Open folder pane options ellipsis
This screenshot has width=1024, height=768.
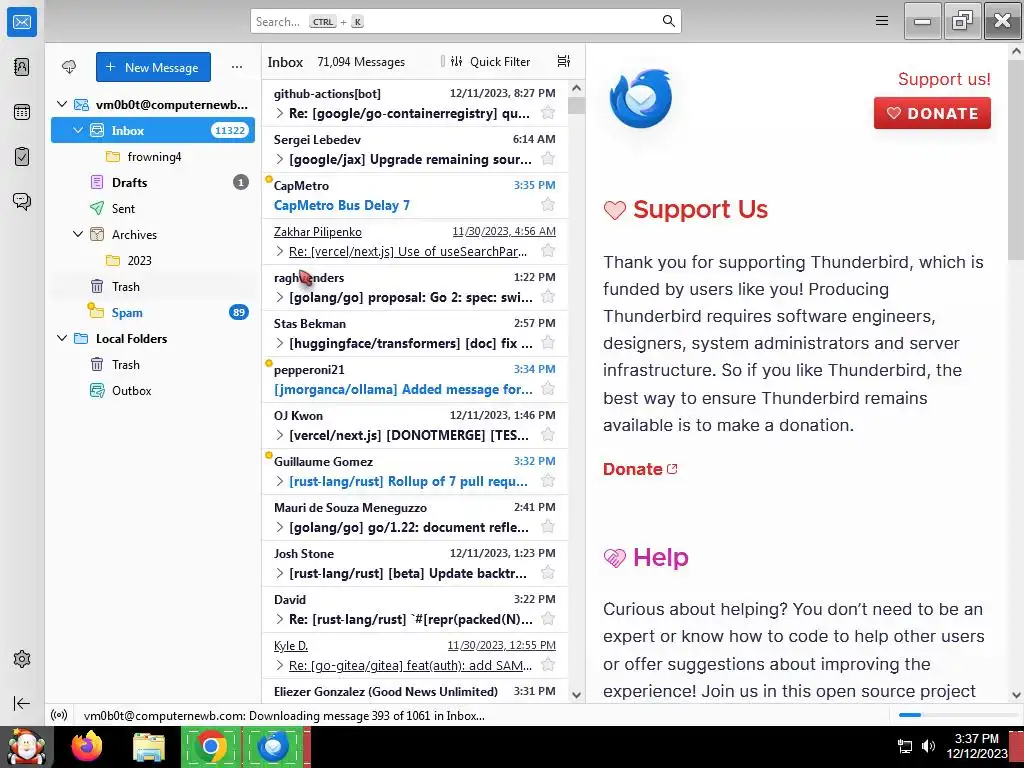(237, 67)
